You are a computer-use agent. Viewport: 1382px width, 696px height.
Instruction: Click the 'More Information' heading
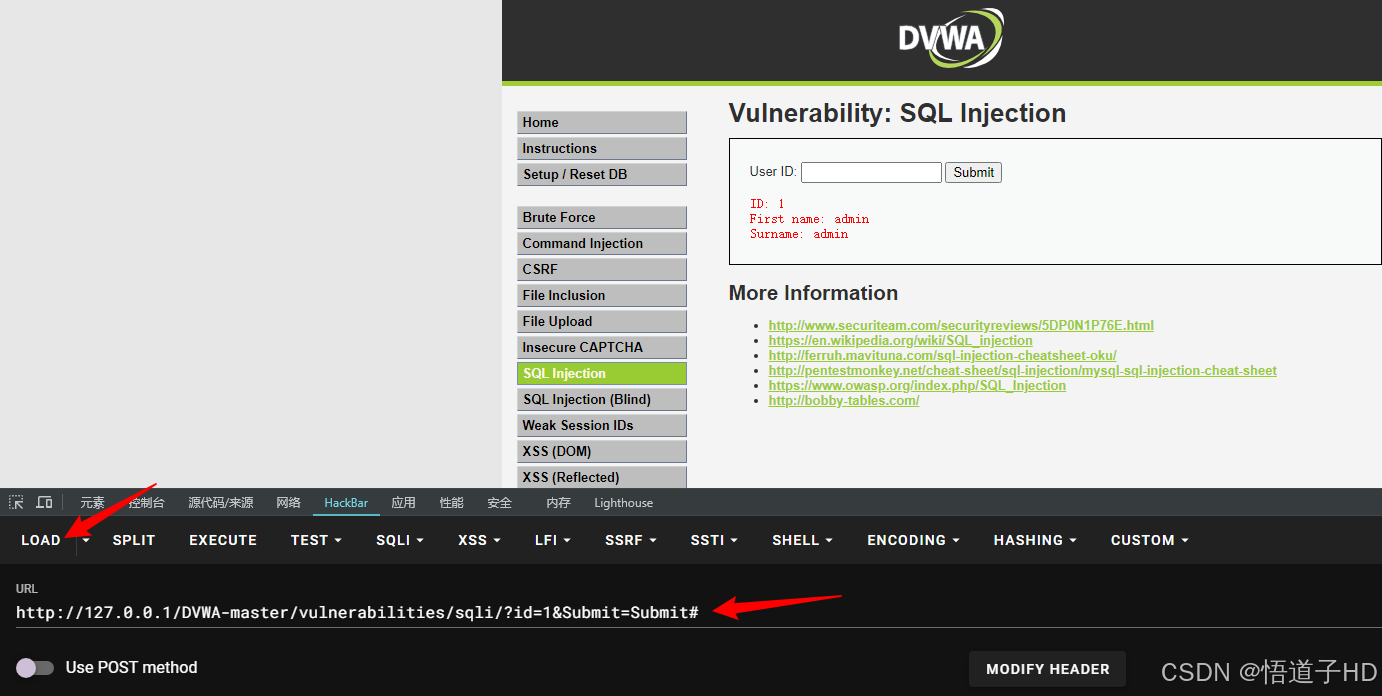click(x=813, y=293)
